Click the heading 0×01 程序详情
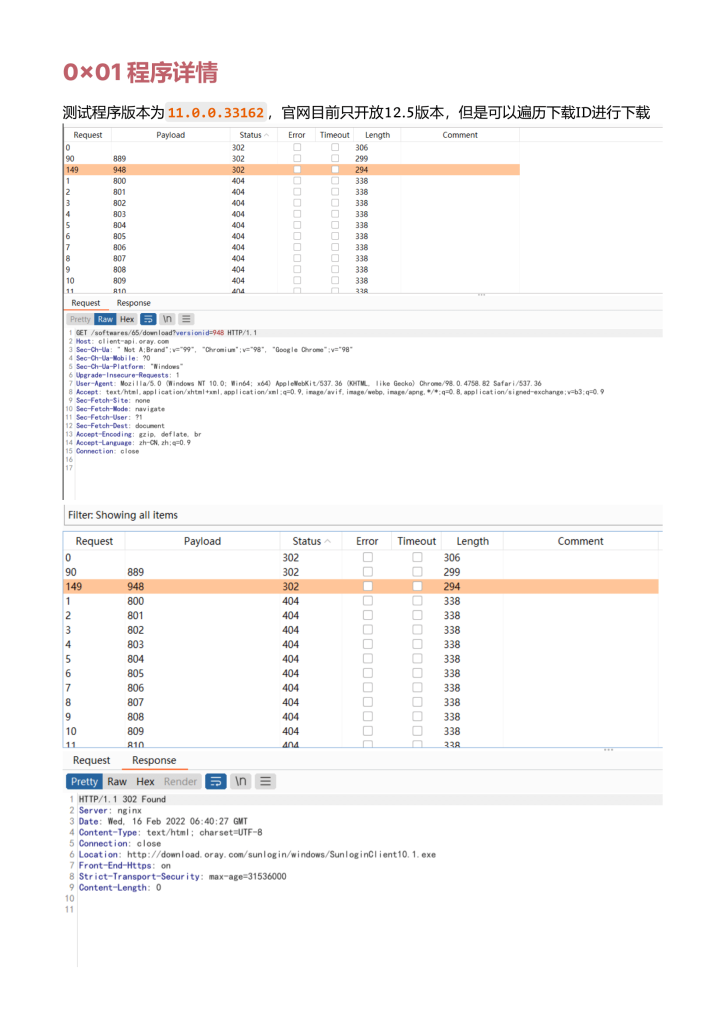724x1024 pixels. click(140, 72)
